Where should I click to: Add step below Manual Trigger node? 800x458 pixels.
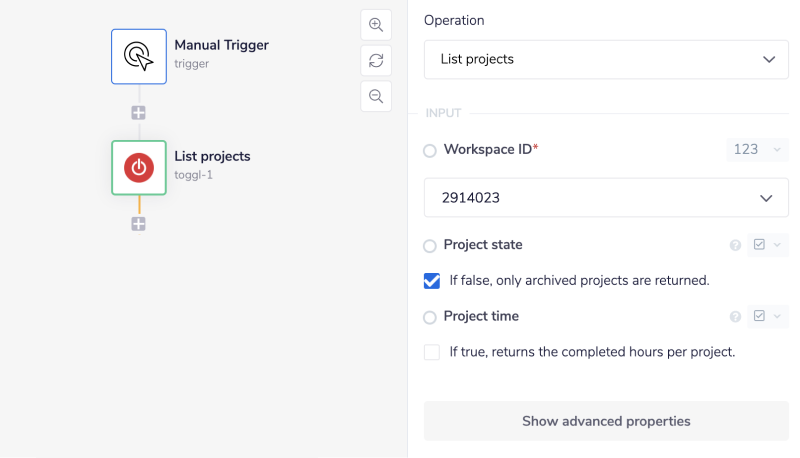point(139,113)
